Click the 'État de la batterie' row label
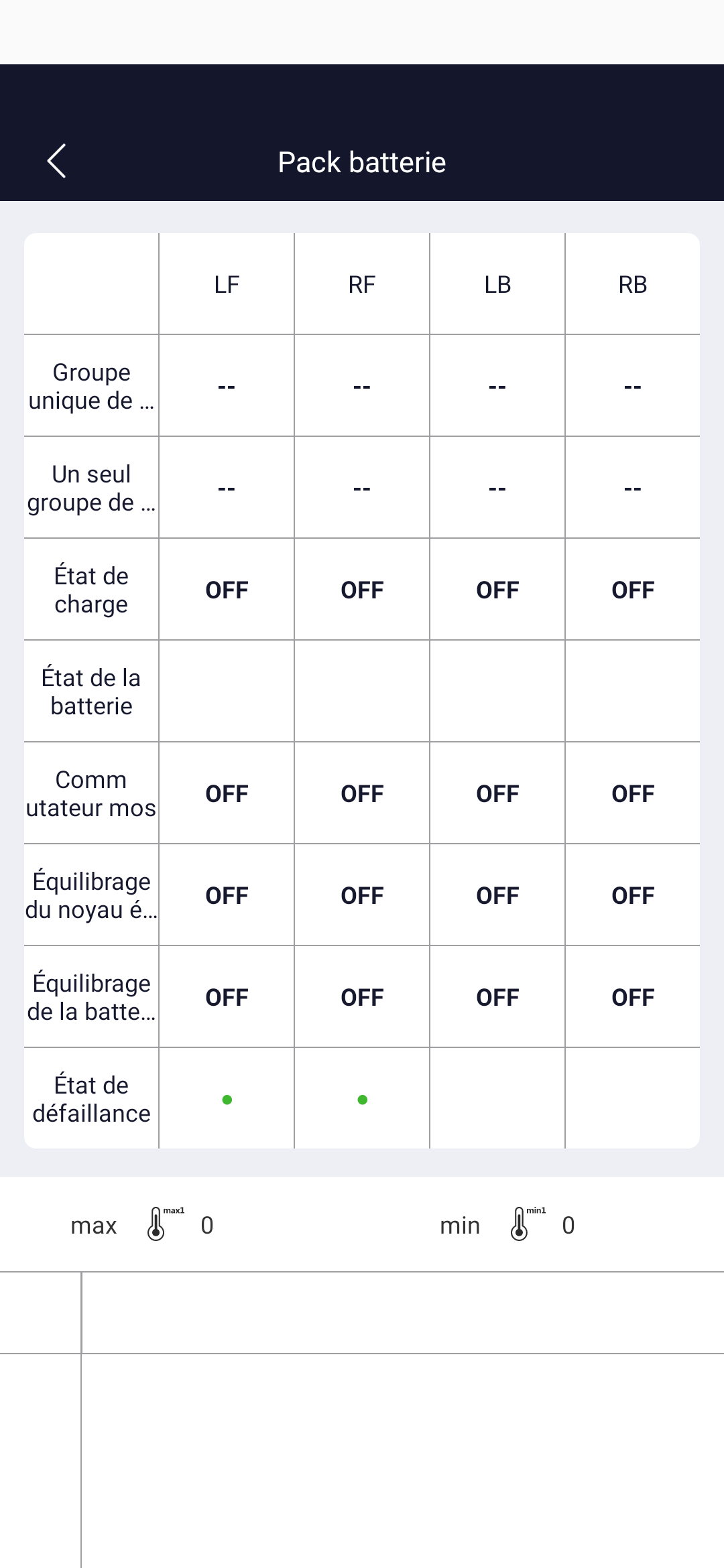The height and width of the screenshot is (1568, 724). point(91,692)
